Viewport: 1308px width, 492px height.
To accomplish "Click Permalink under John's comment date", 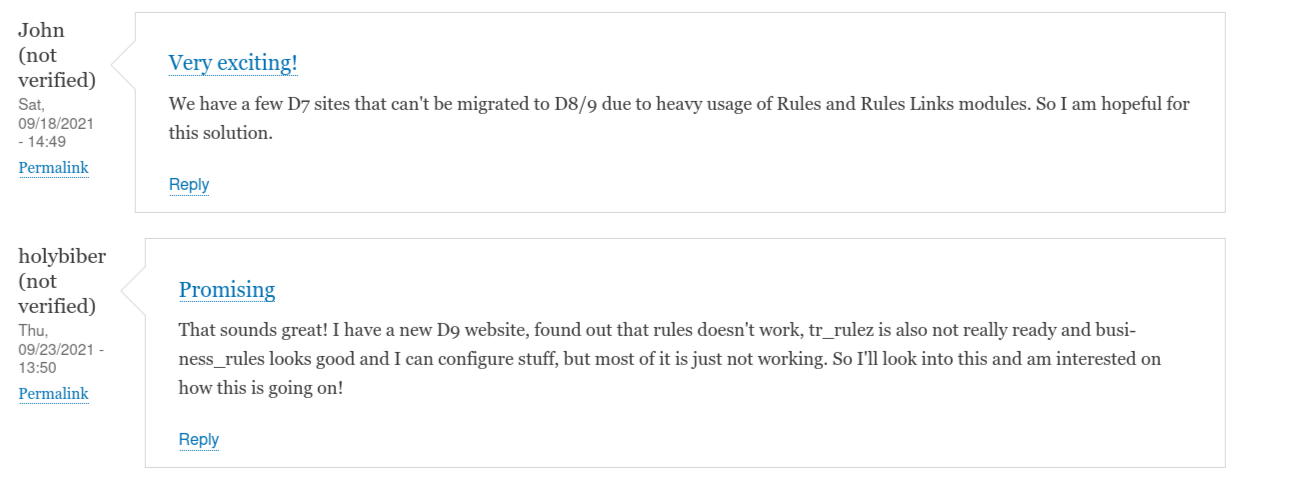I will coord(53,167).
